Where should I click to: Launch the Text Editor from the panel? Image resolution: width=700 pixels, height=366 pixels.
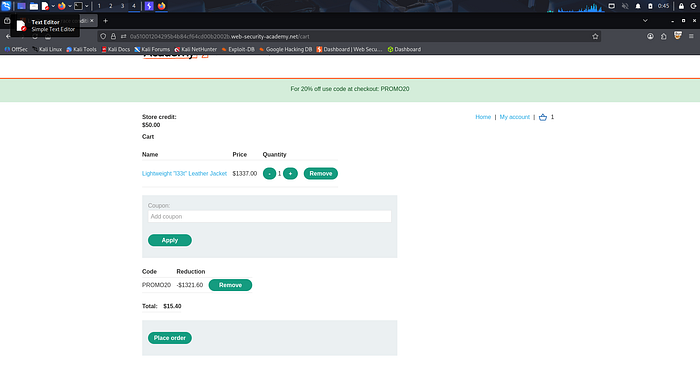[45, 6]
